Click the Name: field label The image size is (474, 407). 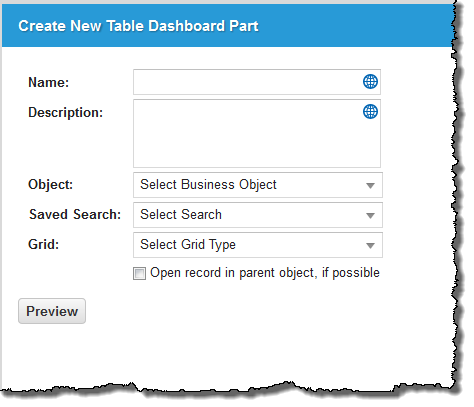49,82
